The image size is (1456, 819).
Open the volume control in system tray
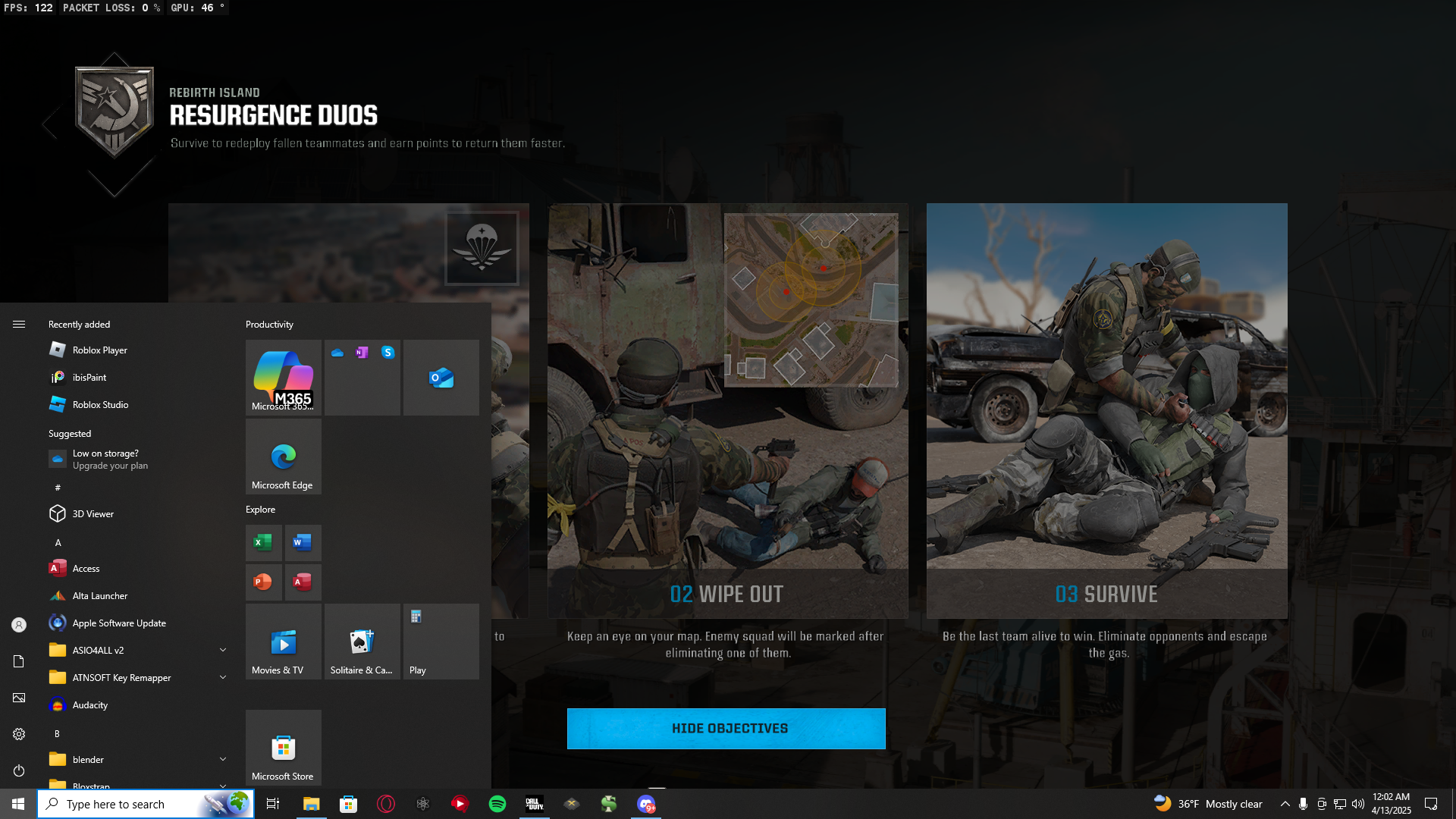[x=1358, y=804]
